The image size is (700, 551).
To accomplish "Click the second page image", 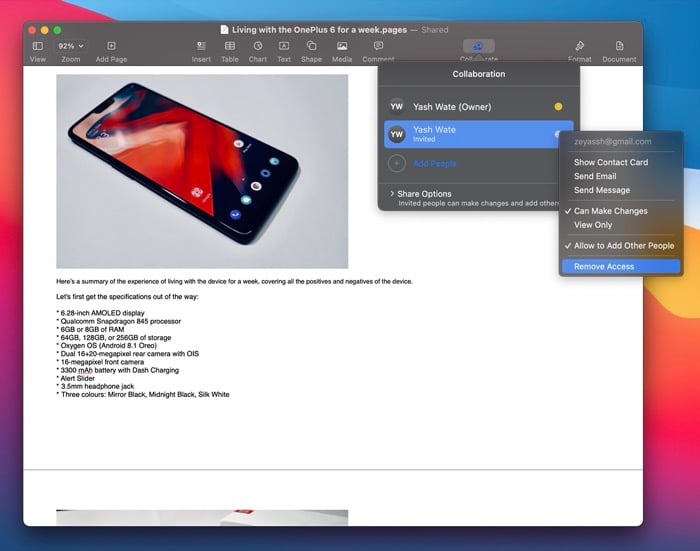I will (202, 518).
